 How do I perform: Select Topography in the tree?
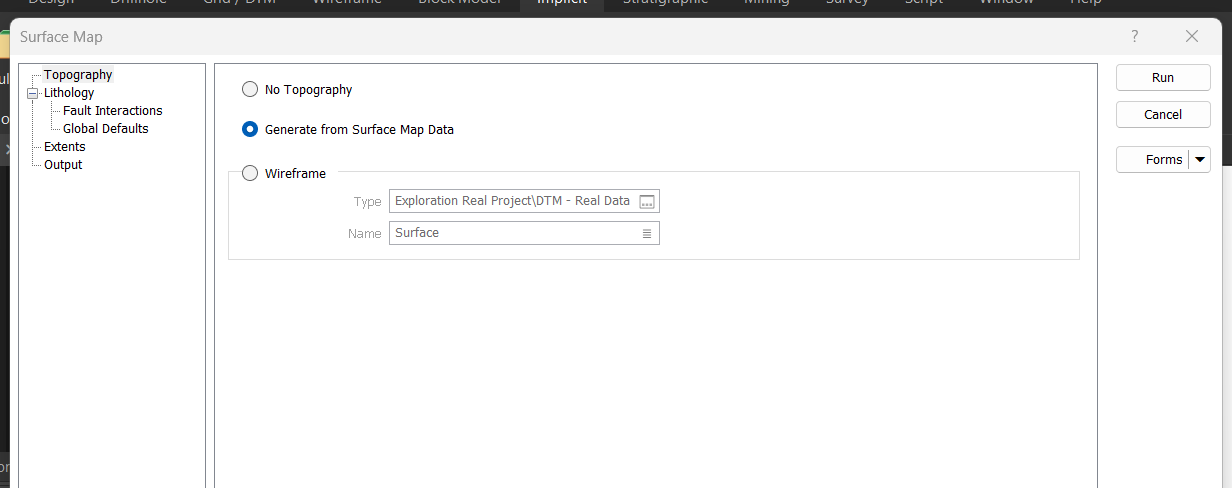[x=78, y=75]
